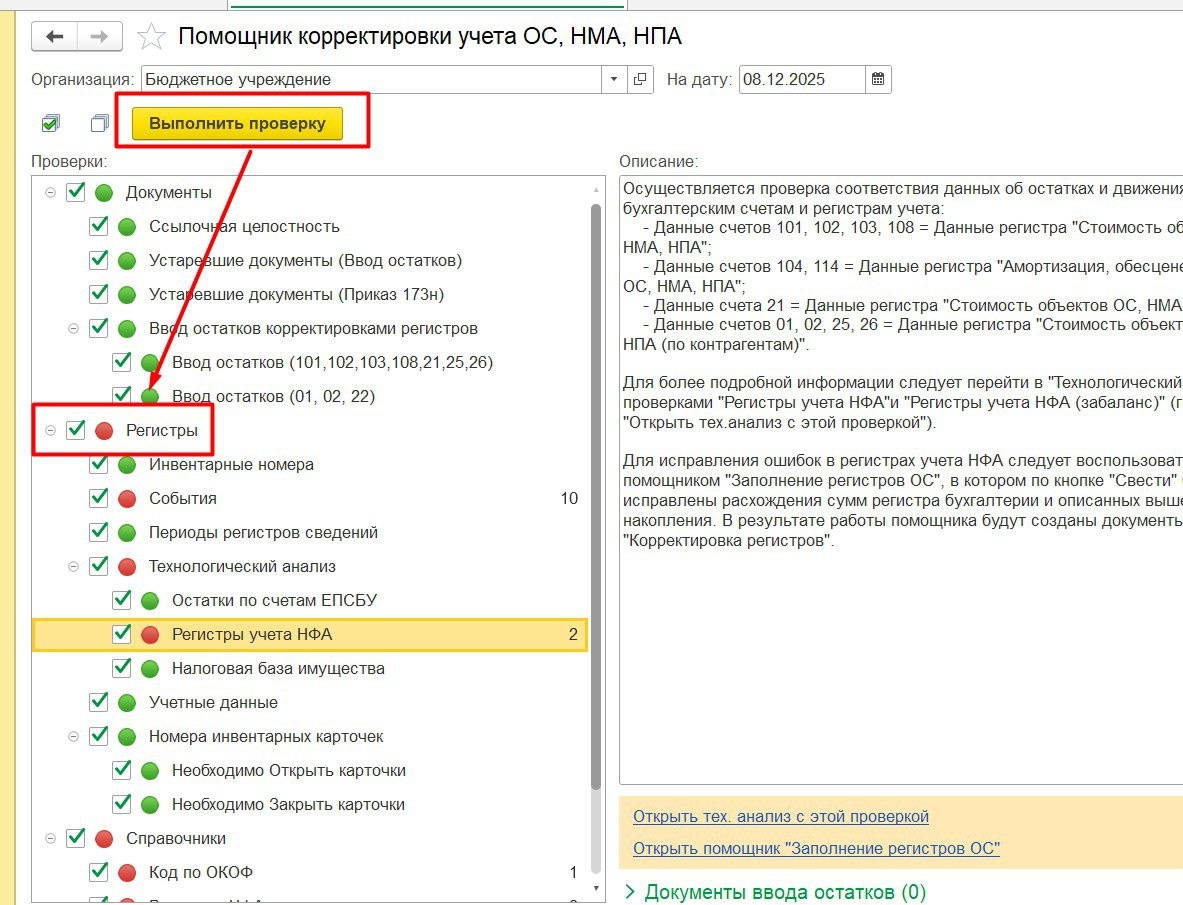Go forward with the right arrow button
Screen dimensions: 1183x905
99,36
